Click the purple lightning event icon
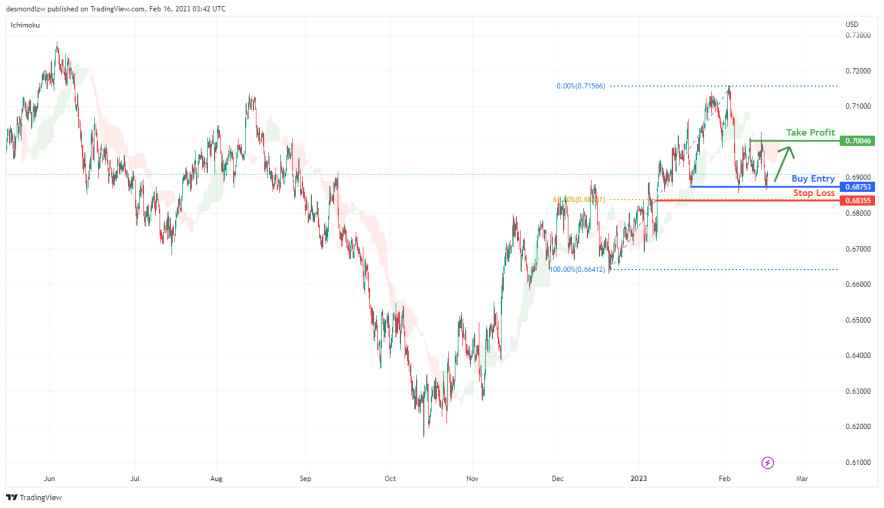 (x=767, y=463)
